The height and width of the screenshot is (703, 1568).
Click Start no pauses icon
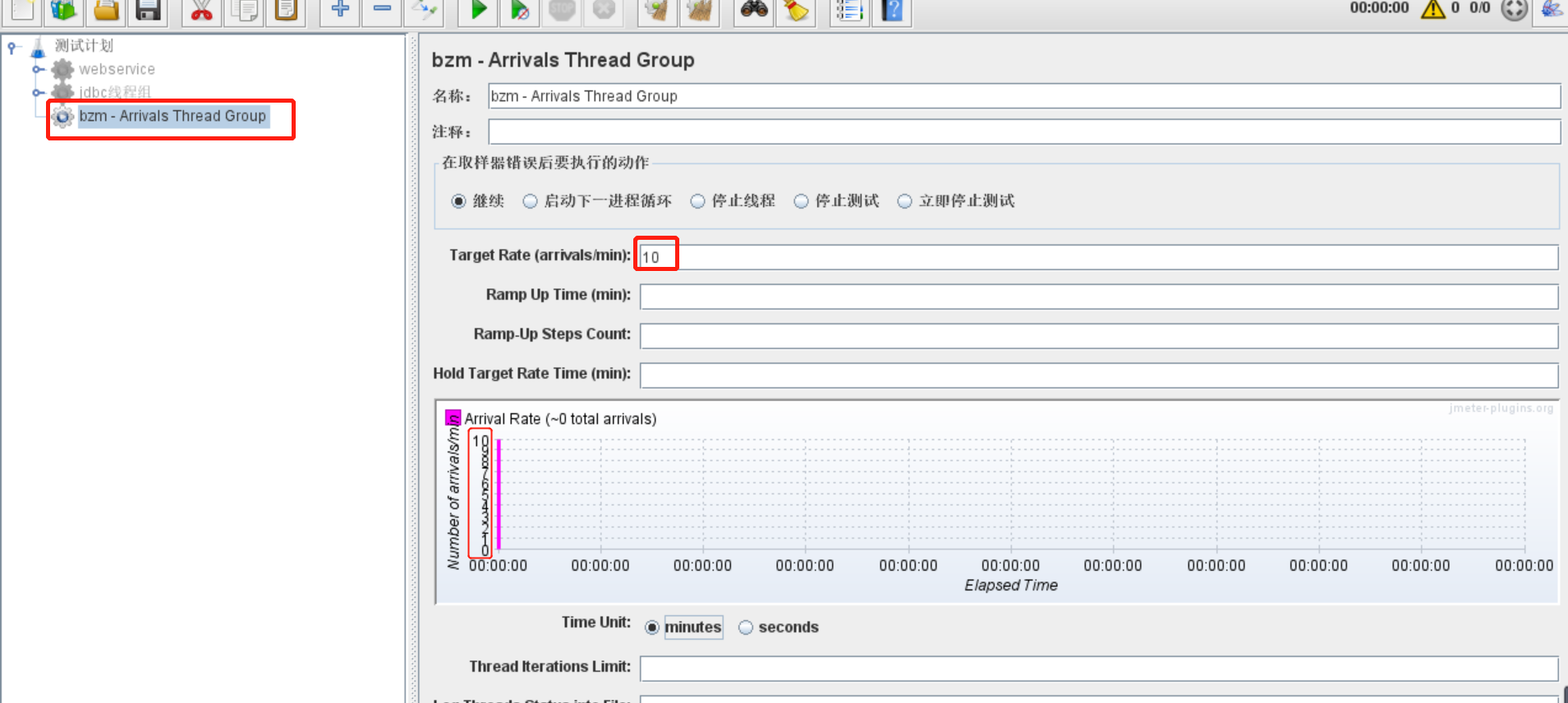pos(520,10)
